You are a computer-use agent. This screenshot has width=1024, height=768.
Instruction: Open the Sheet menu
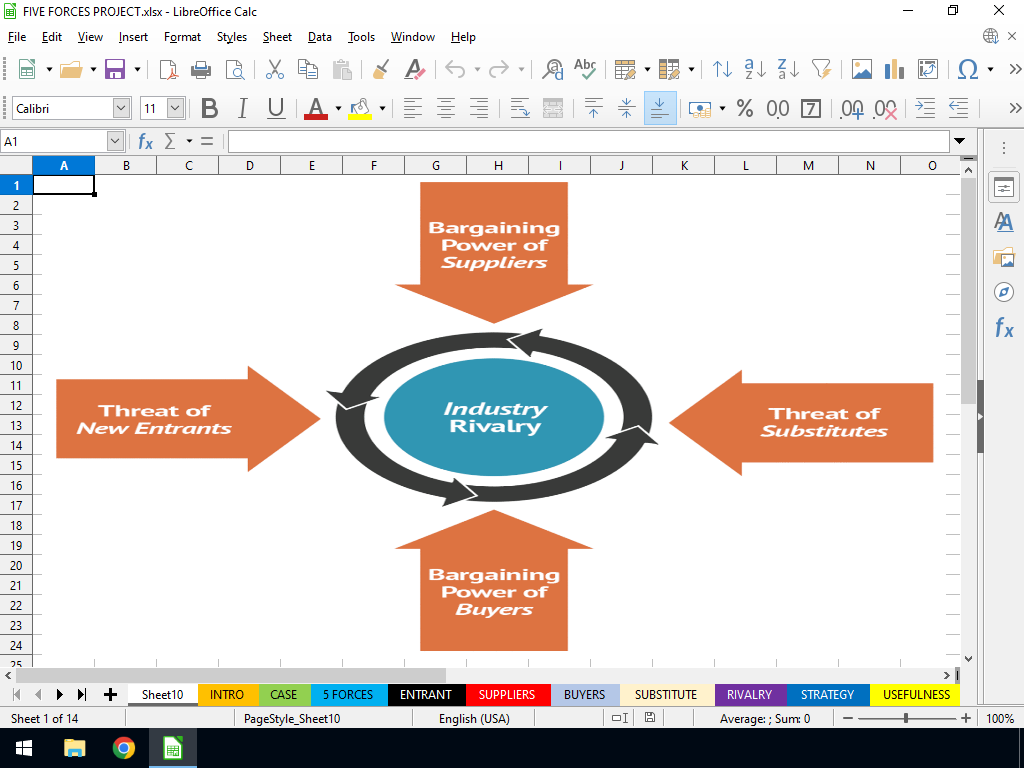coord(277,37)
